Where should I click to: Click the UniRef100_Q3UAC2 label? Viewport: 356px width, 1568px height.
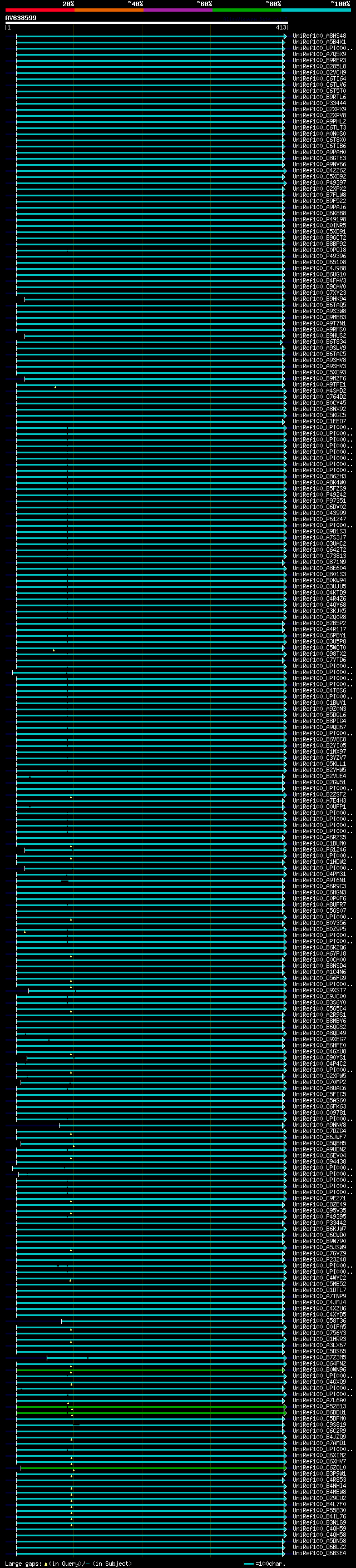pos(319,543)
